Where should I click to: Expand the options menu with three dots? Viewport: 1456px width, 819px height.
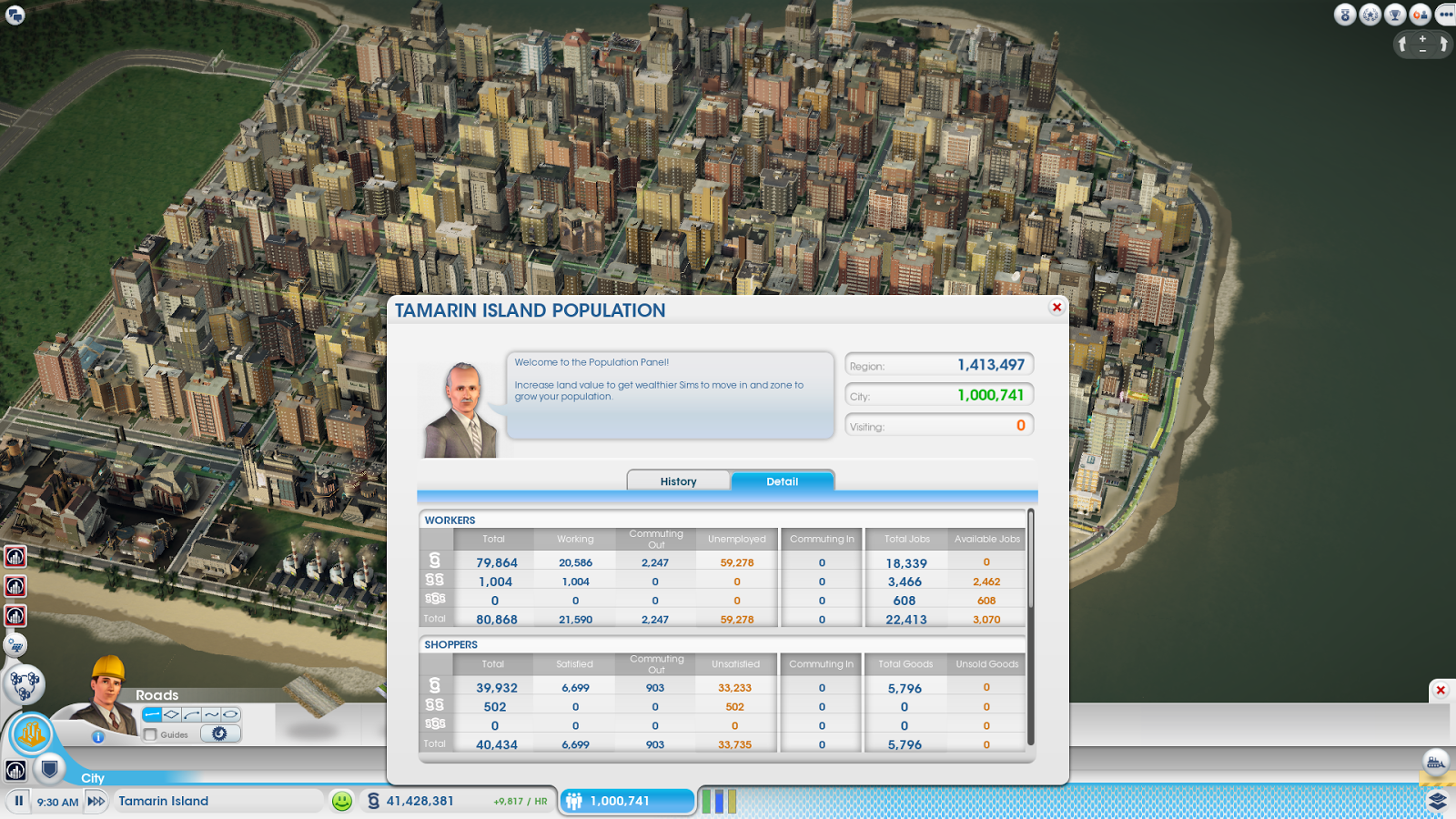[1445, 14]
